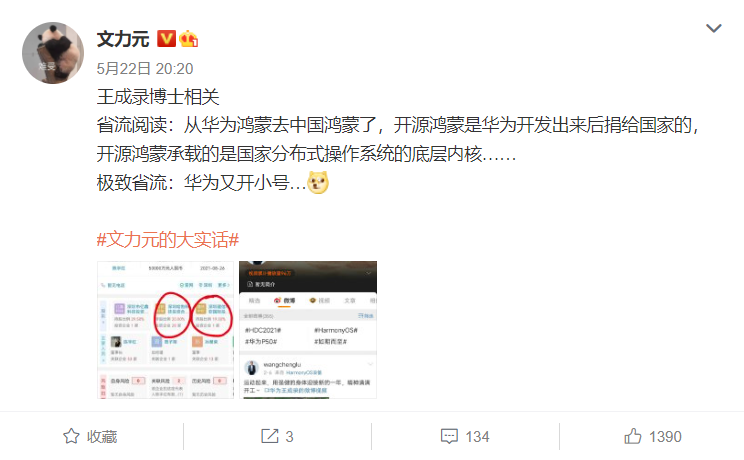
Task: Open the 134 comments count
Action: point(477,436)
